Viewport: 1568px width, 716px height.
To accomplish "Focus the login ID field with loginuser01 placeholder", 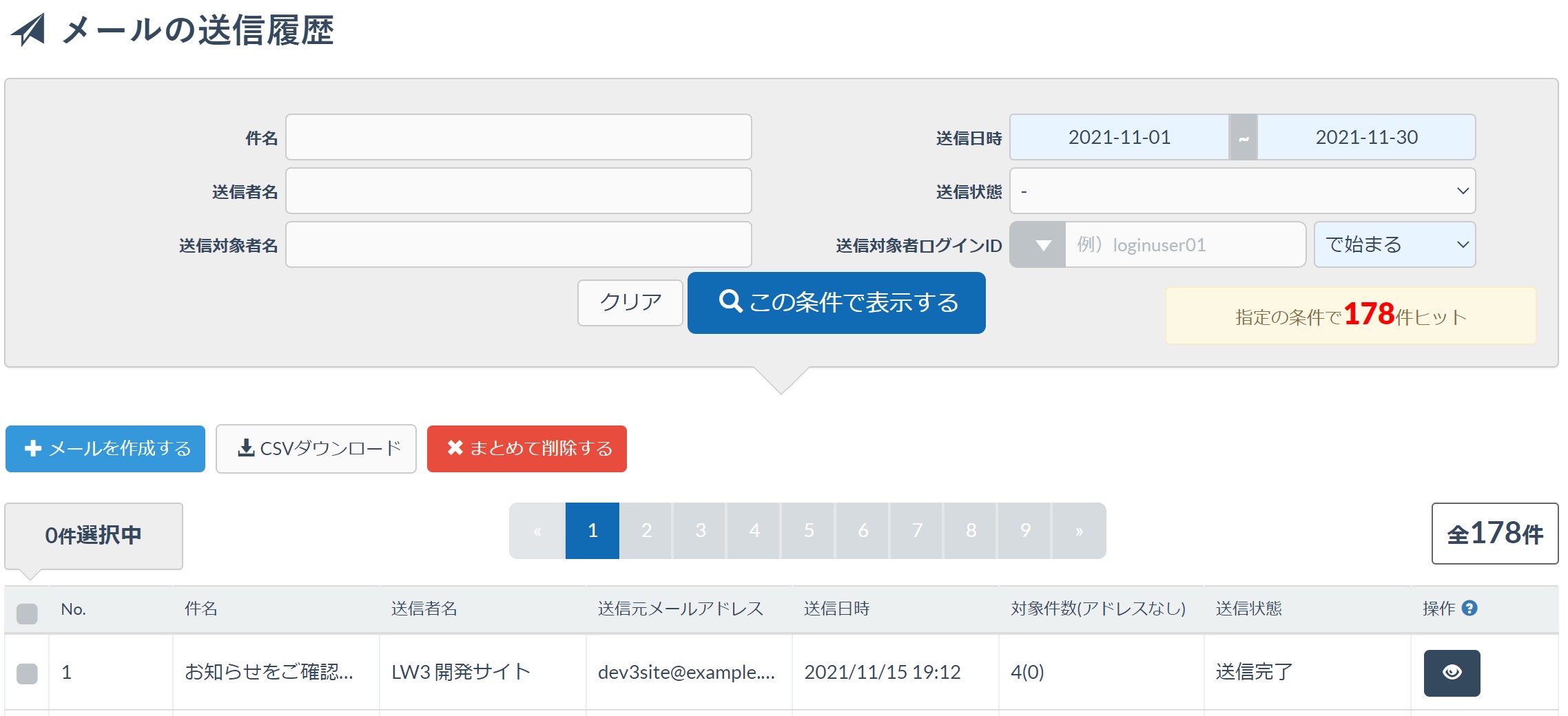I will point(1185,244).
